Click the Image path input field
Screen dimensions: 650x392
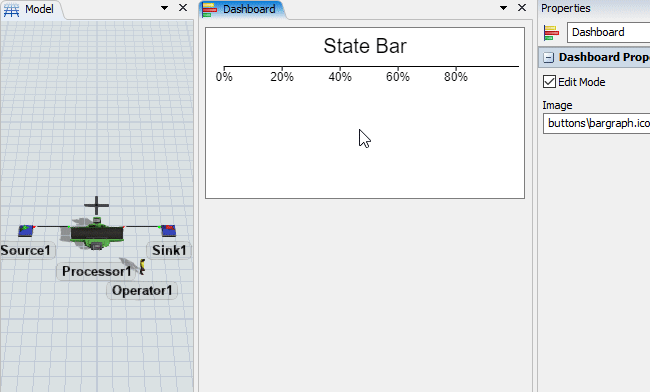pos(597,123)
